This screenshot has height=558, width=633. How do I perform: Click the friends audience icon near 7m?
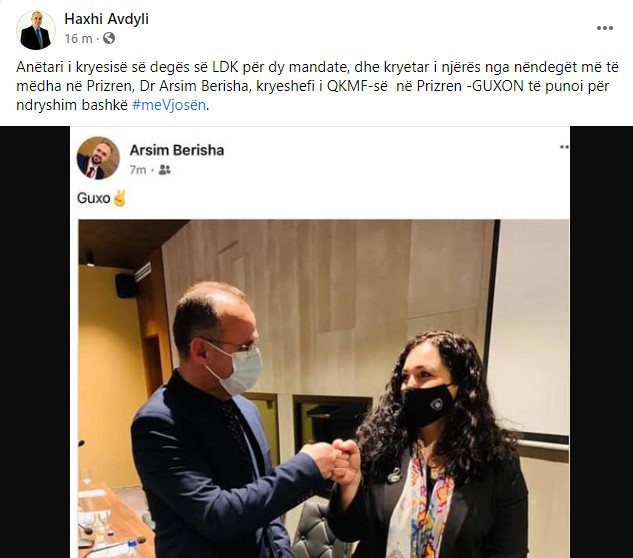(x=164, y=170)
